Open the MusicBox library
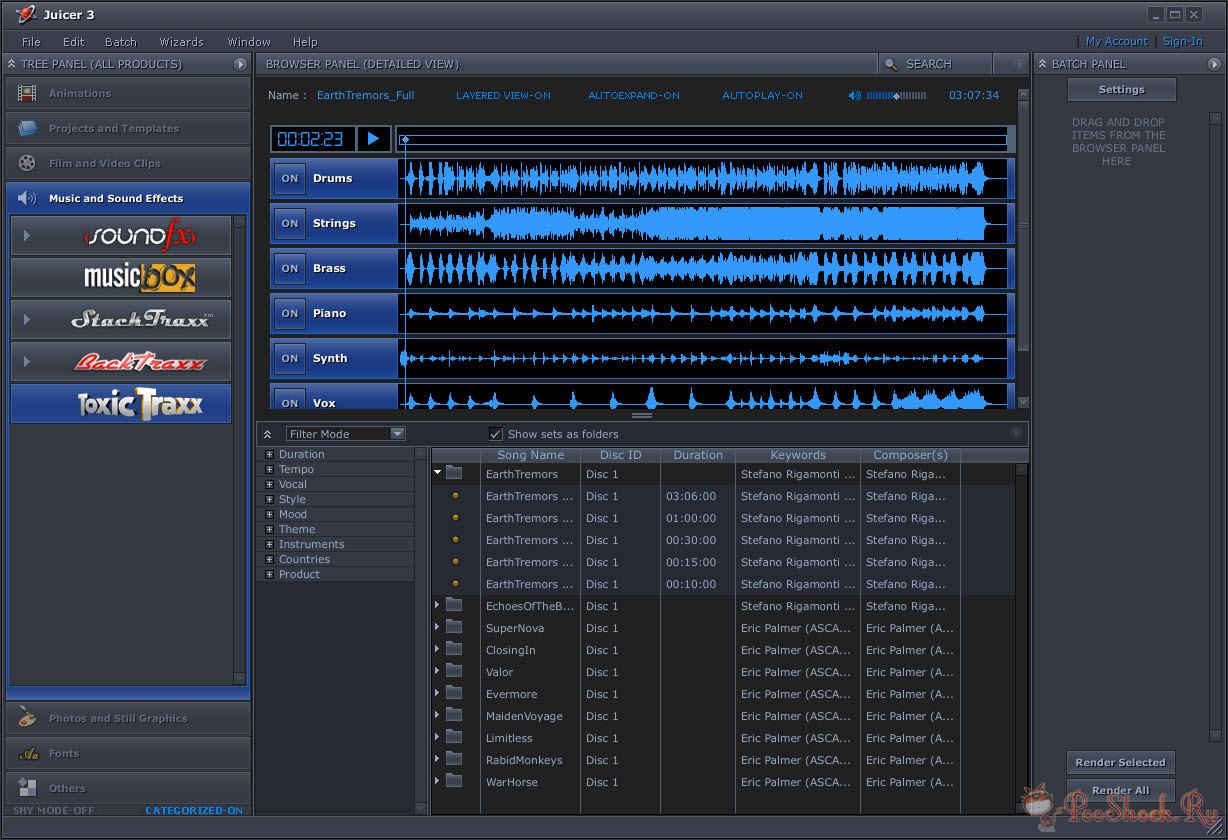 tap(121, 277)
